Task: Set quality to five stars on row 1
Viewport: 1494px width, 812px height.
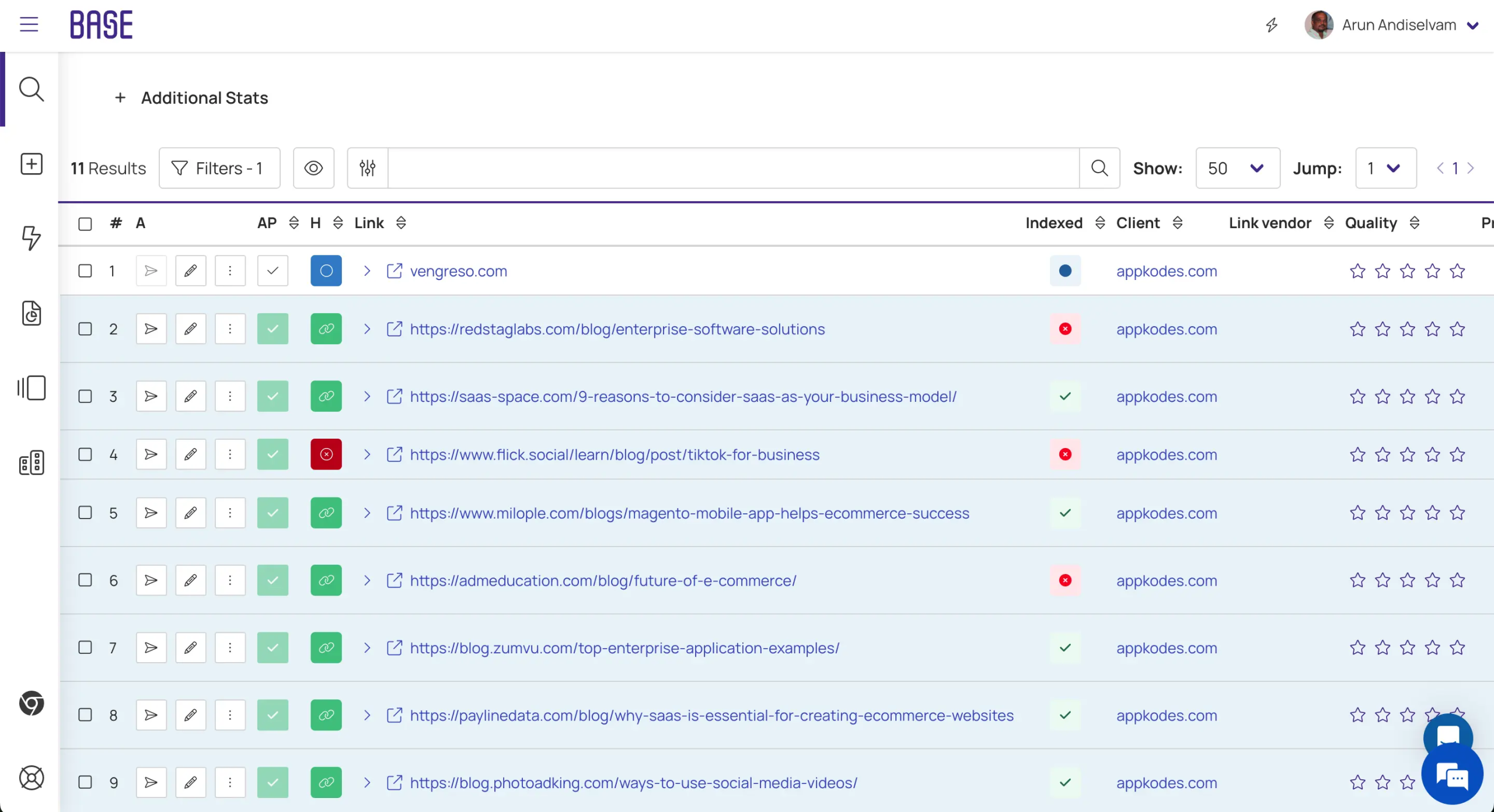Action: coord(1457,271)
